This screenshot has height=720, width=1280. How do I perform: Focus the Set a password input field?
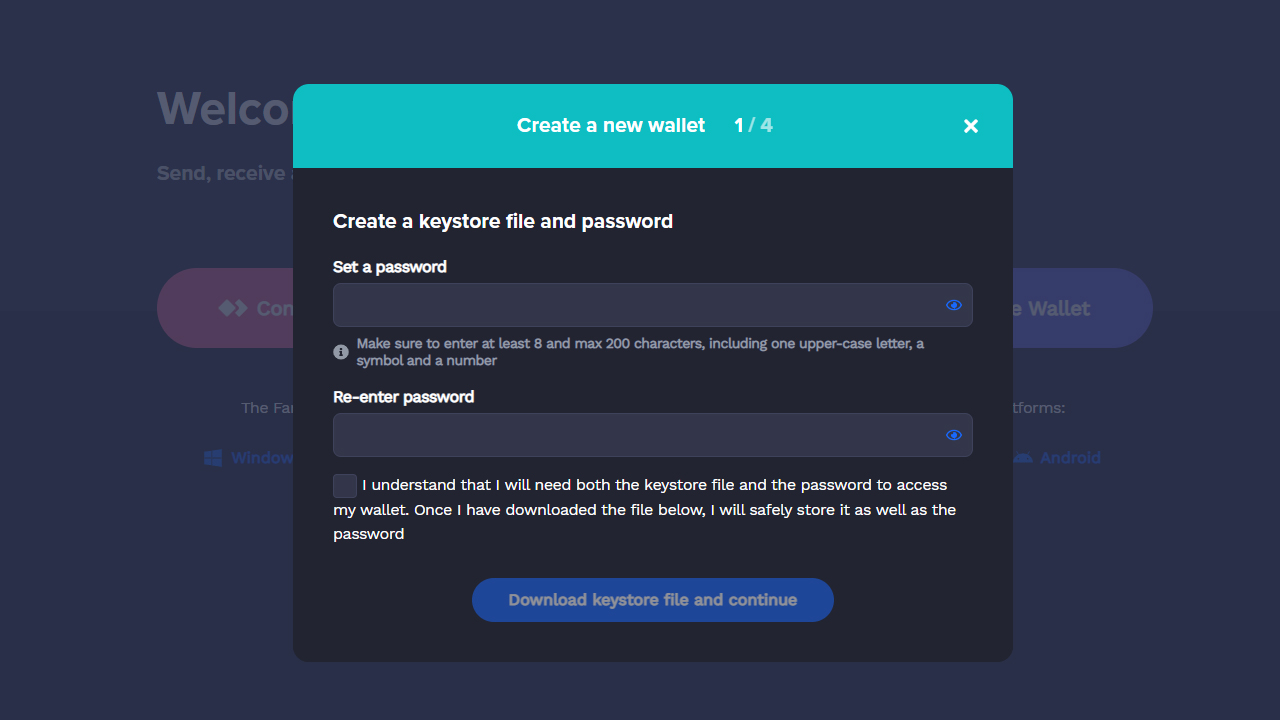(x=653, y=305)
